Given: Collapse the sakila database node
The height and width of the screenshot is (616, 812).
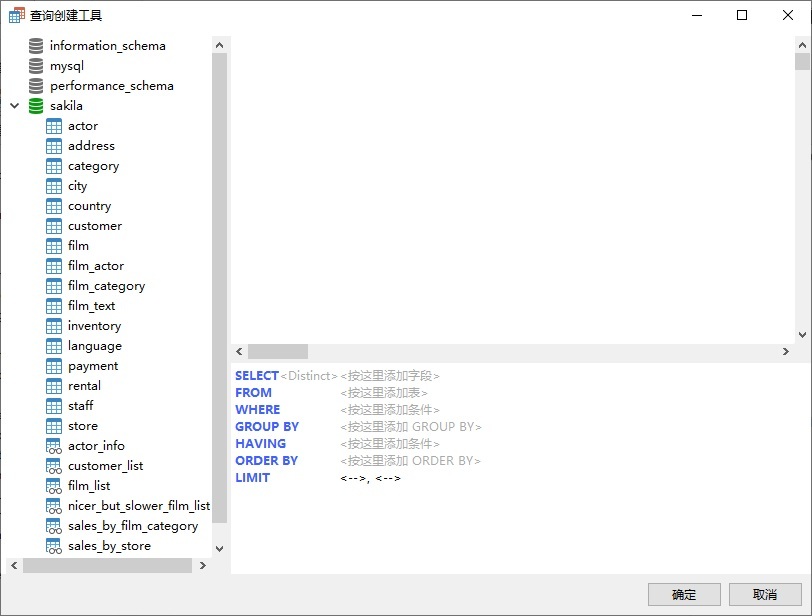Looking at the screenshot, I should (x=14, y=106).
